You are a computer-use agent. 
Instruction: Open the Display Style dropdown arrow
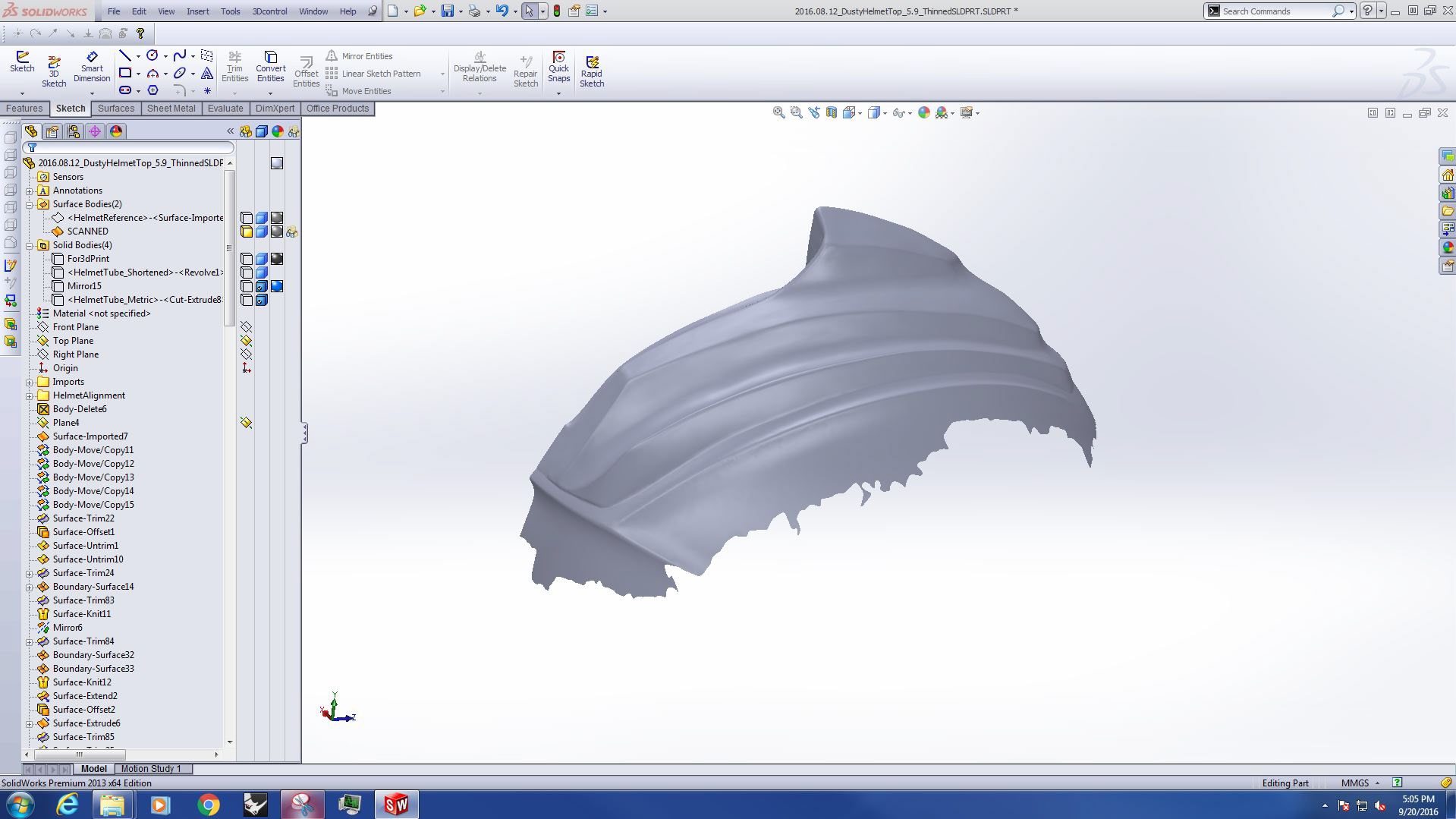pos(885,113)
